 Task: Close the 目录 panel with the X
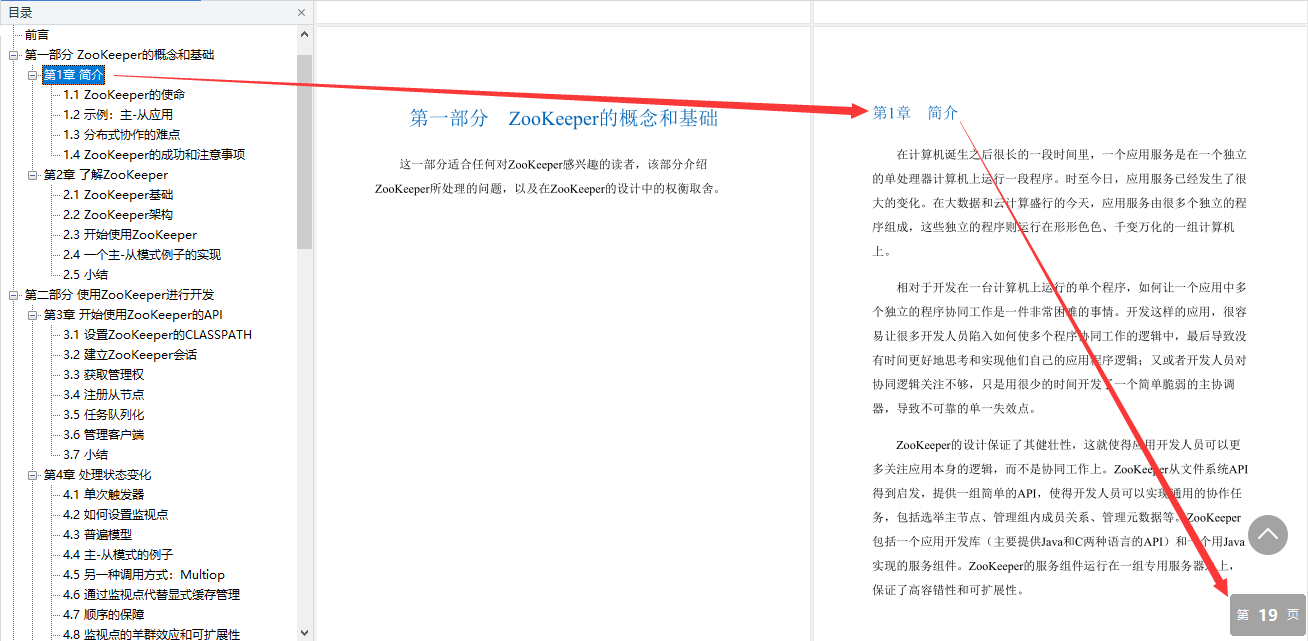[x=302, y=13]
